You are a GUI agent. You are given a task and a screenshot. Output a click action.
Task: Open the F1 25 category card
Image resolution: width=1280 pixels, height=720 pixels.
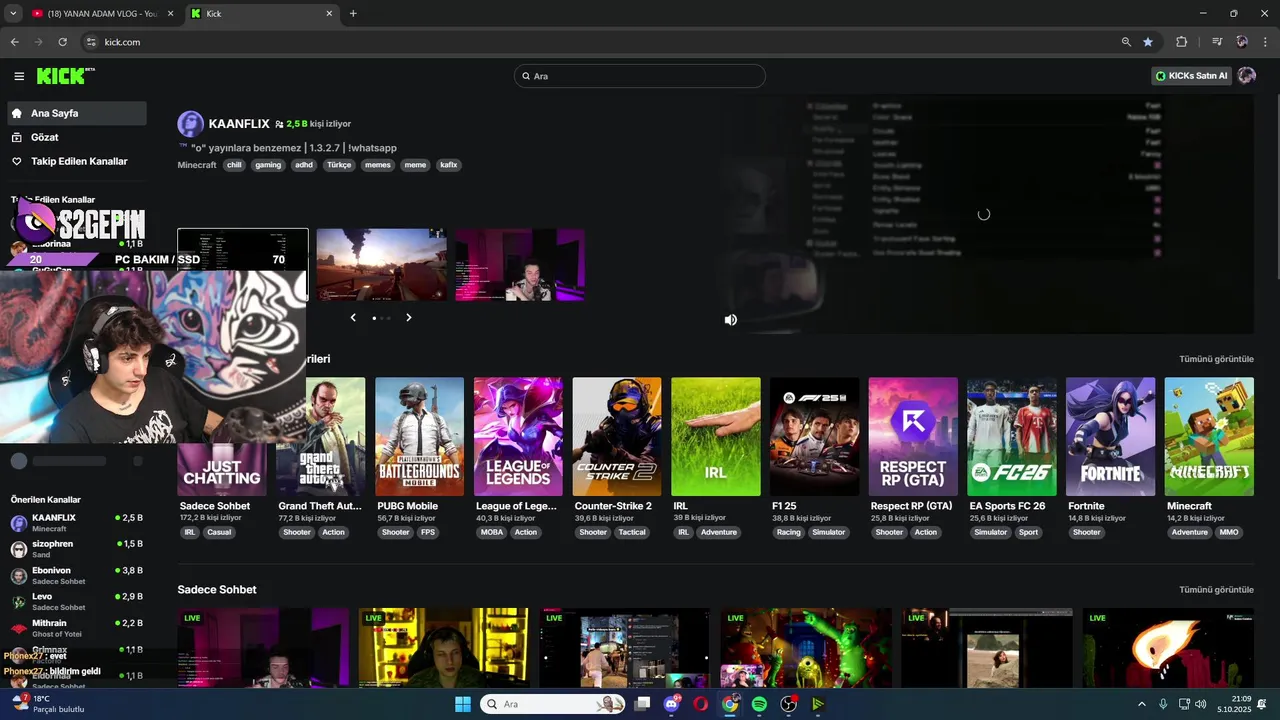coord(815,436)
